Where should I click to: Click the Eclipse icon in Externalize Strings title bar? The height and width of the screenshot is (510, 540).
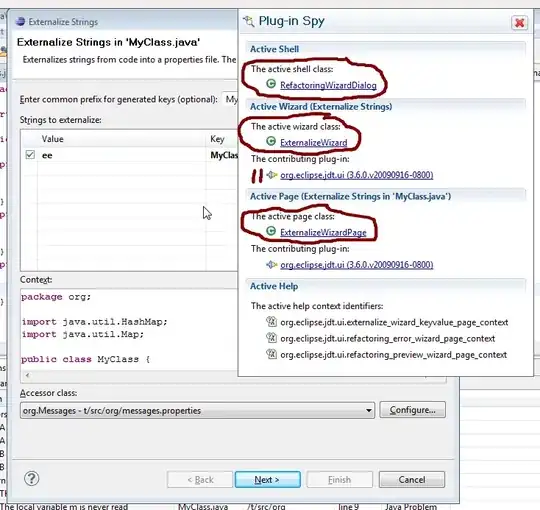click(20, 22)
